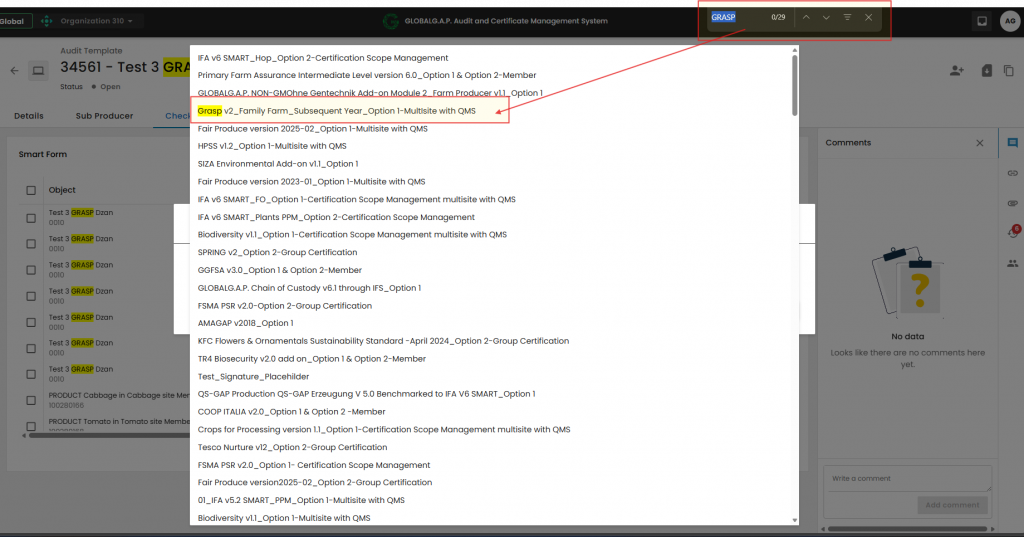Check the PRODUCT Cabbage row checkbox
Viewport: 1024px width, 537px height.
[31, 399]
